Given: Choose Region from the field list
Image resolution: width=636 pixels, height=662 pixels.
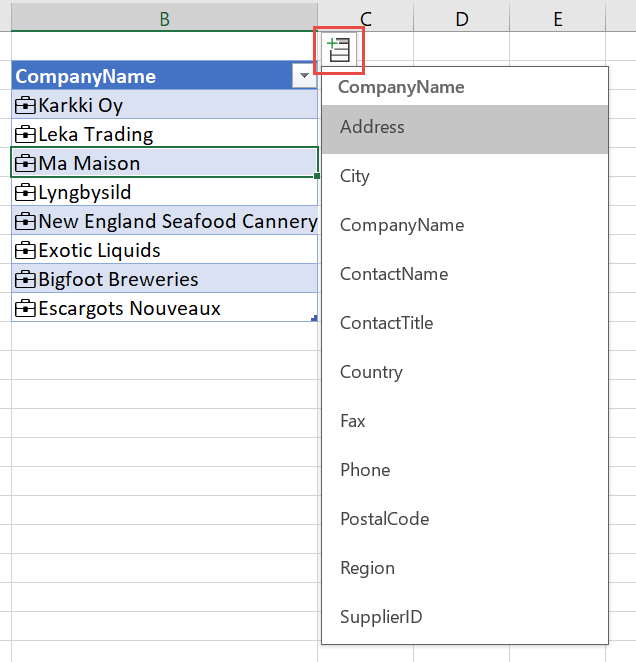Looking at the screenshot, I should [465, 568].
